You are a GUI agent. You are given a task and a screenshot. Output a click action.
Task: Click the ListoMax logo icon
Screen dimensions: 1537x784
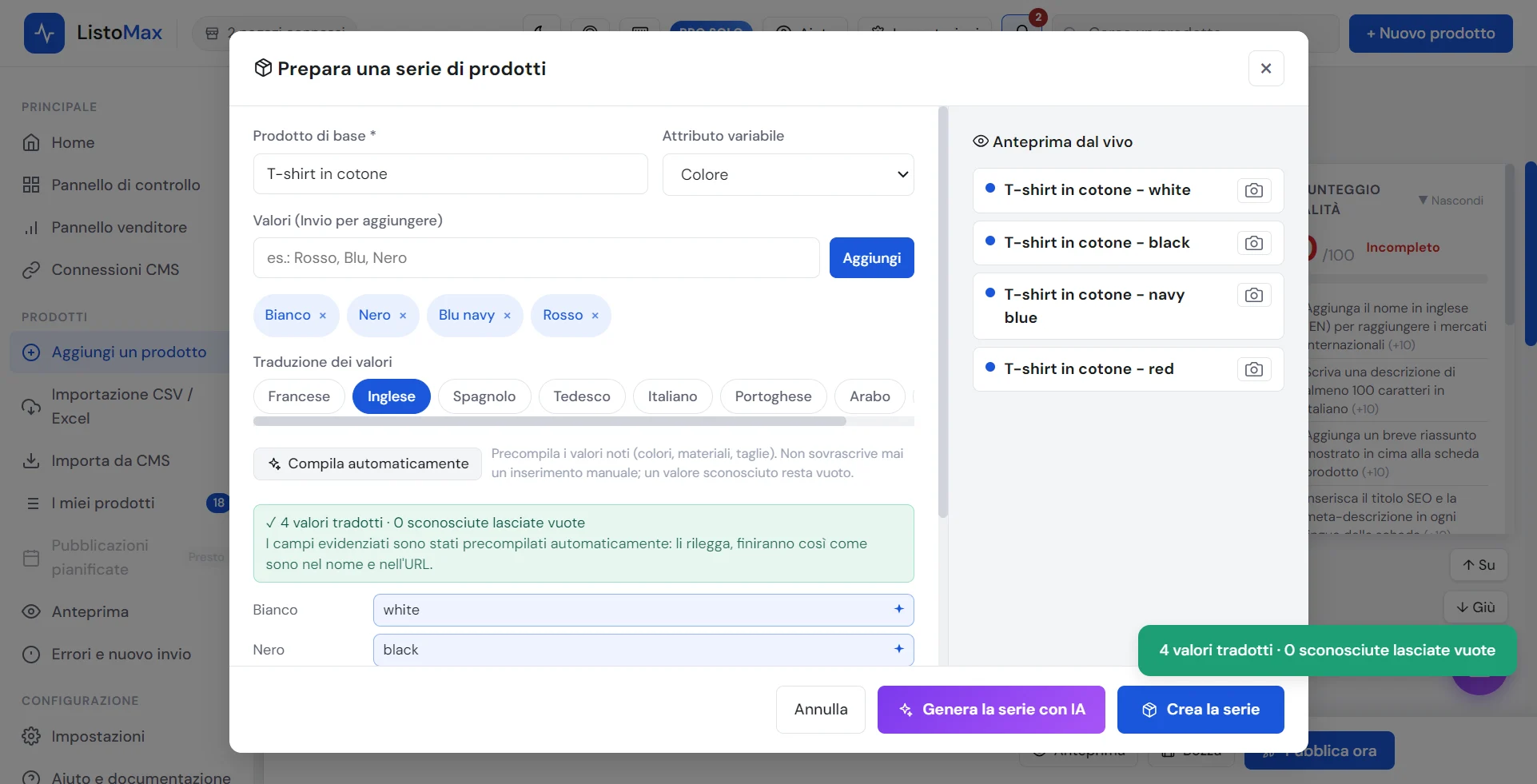(44, 33)
